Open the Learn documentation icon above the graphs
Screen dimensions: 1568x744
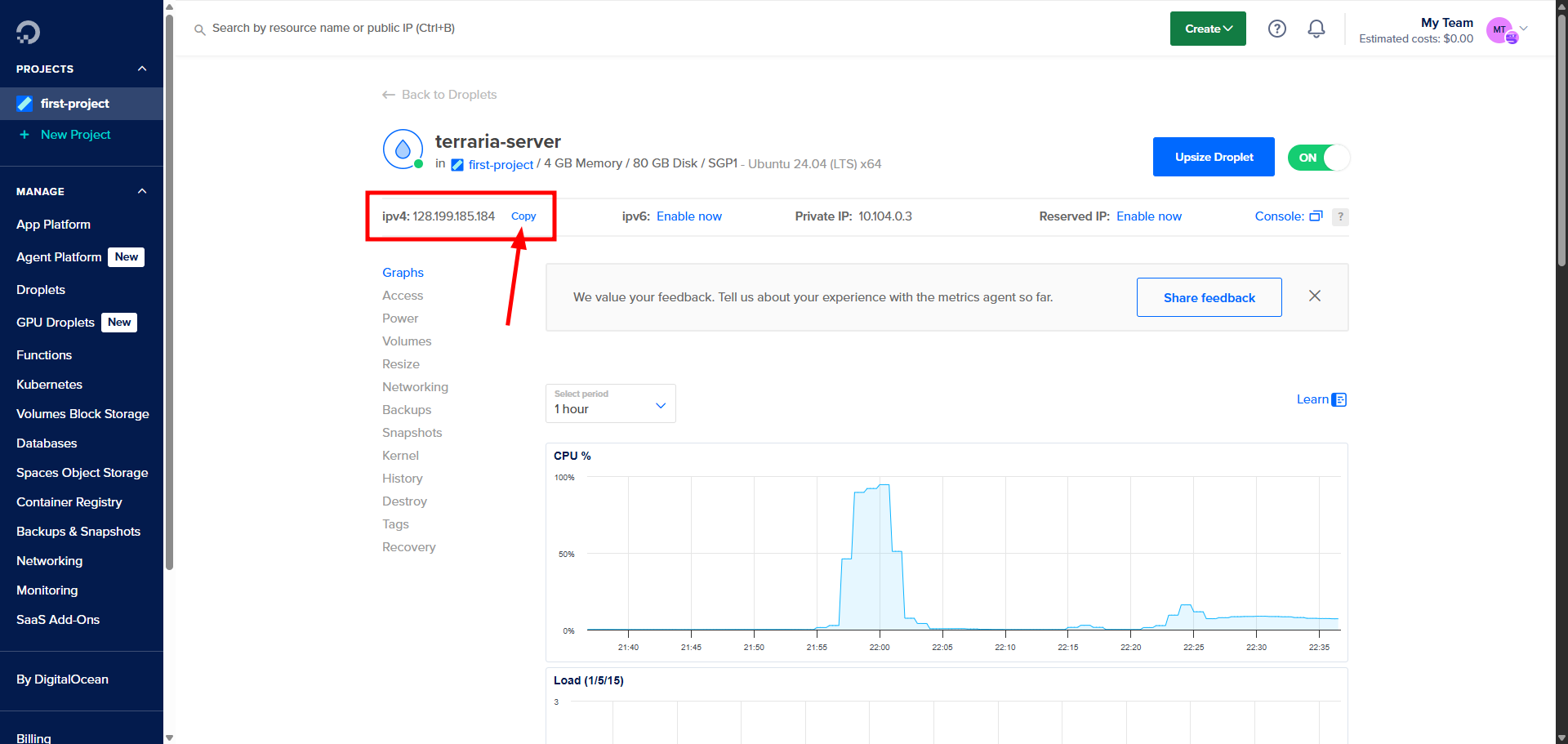pyautogui.click(x=1339, y=399)
